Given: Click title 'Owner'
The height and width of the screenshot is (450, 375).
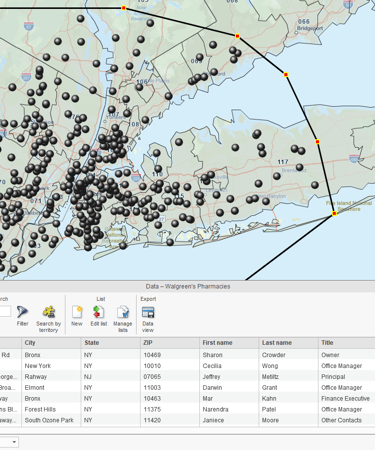Looking at the screenshot, I should click(330, 355).
